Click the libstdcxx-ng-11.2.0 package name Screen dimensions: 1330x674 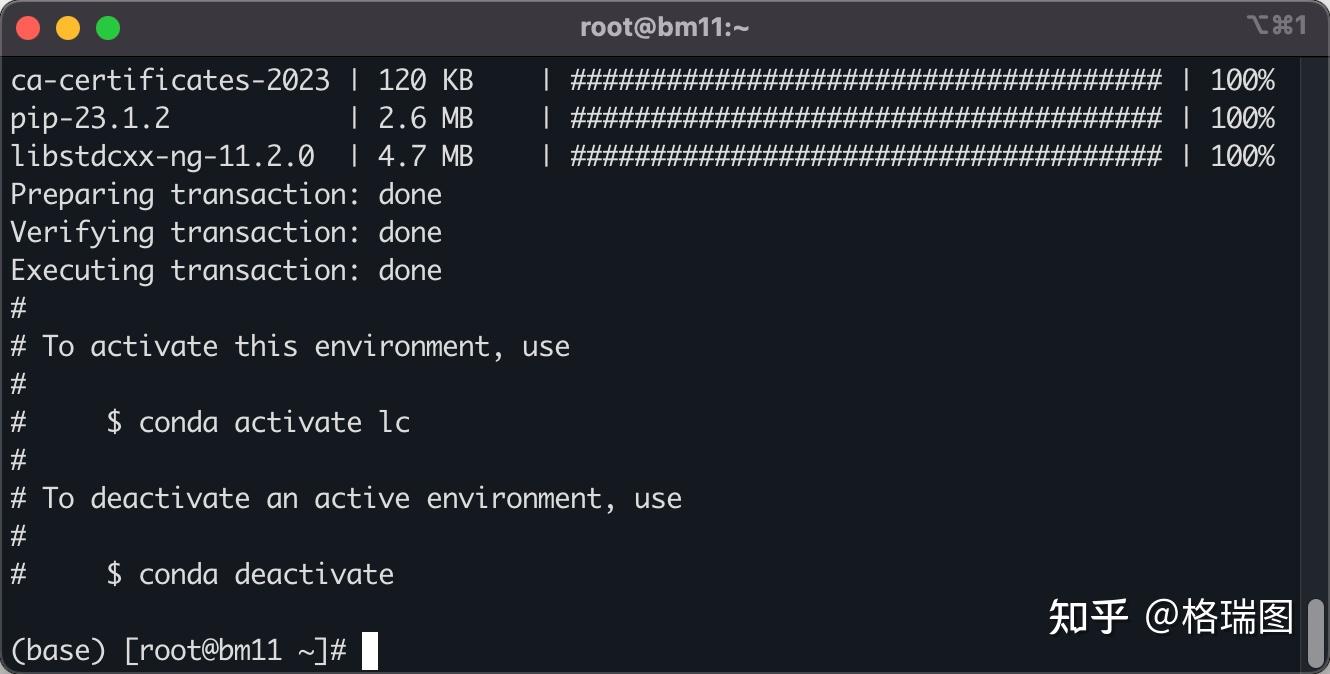[163, 157]
